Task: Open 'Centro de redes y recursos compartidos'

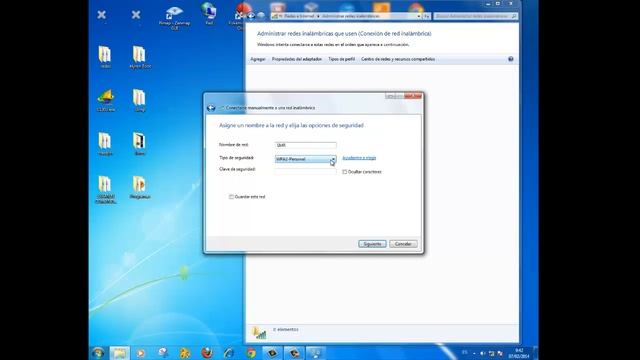Action: click(x=398, y=59)
